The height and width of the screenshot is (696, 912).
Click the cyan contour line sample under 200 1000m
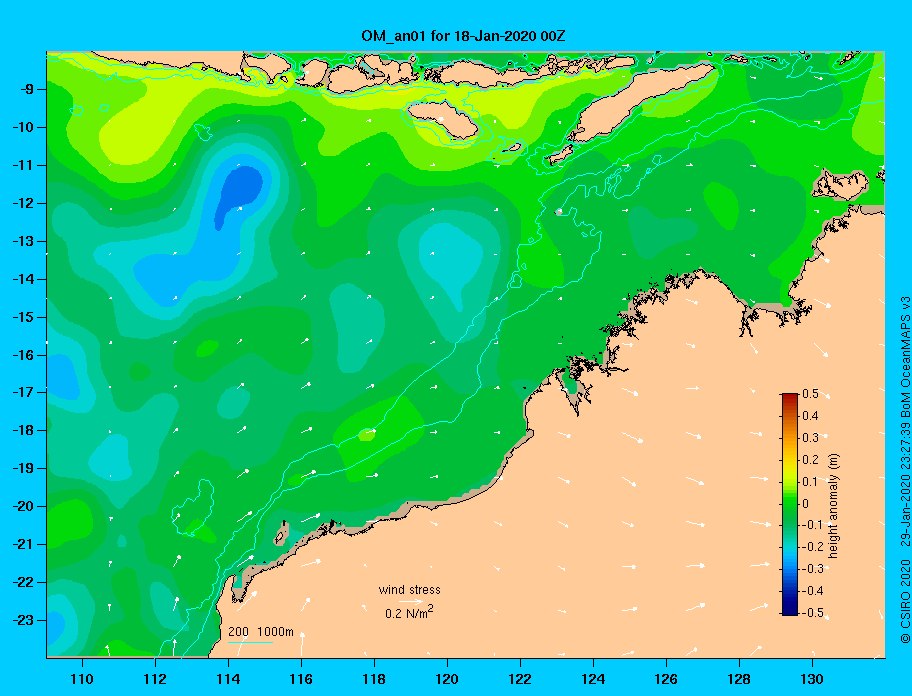click(x=250, y=642)
